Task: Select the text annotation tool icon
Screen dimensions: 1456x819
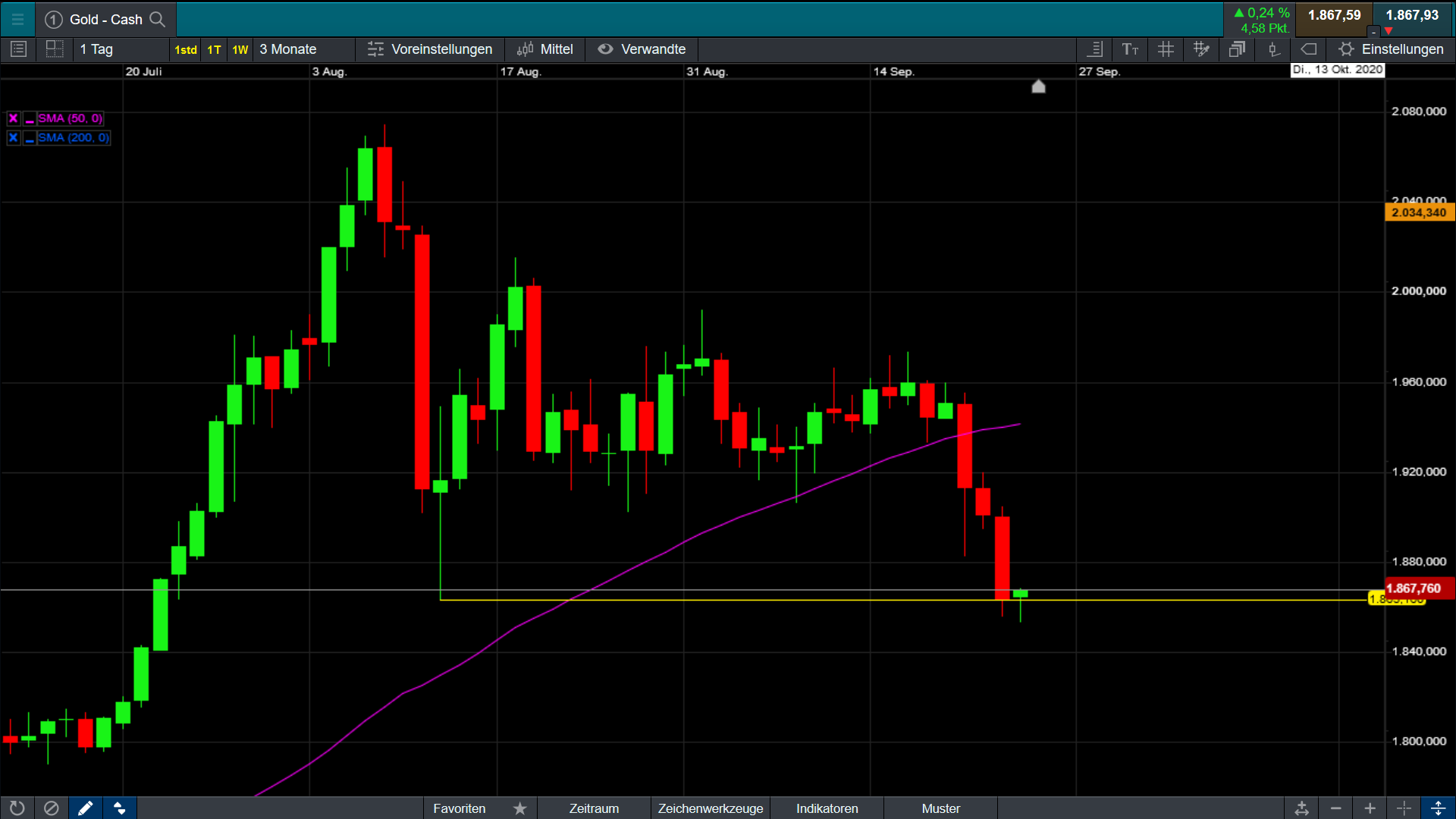Action: (x=1130, y=49)
